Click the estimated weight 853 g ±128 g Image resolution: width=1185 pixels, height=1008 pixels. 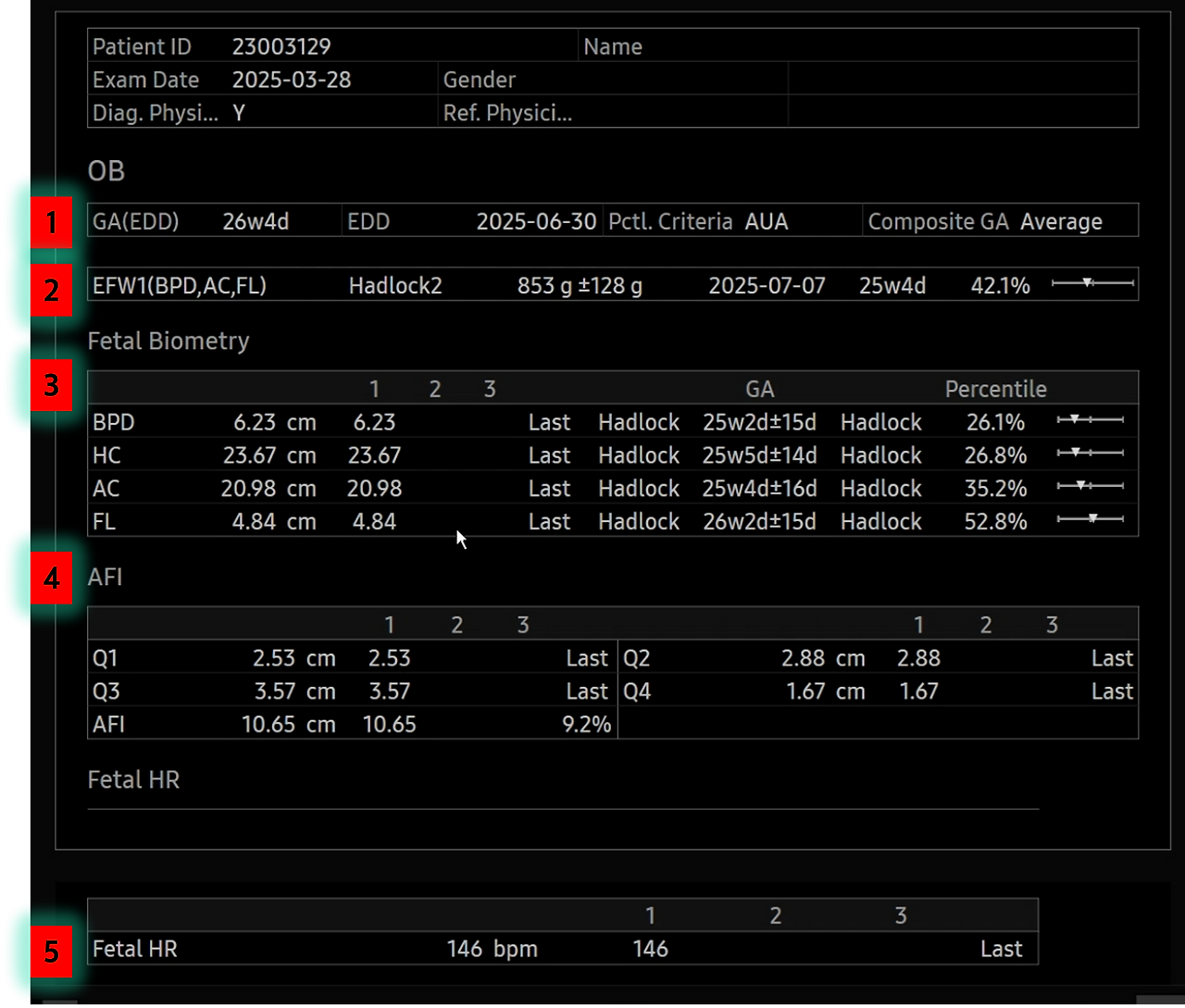(x=580, y=285)
